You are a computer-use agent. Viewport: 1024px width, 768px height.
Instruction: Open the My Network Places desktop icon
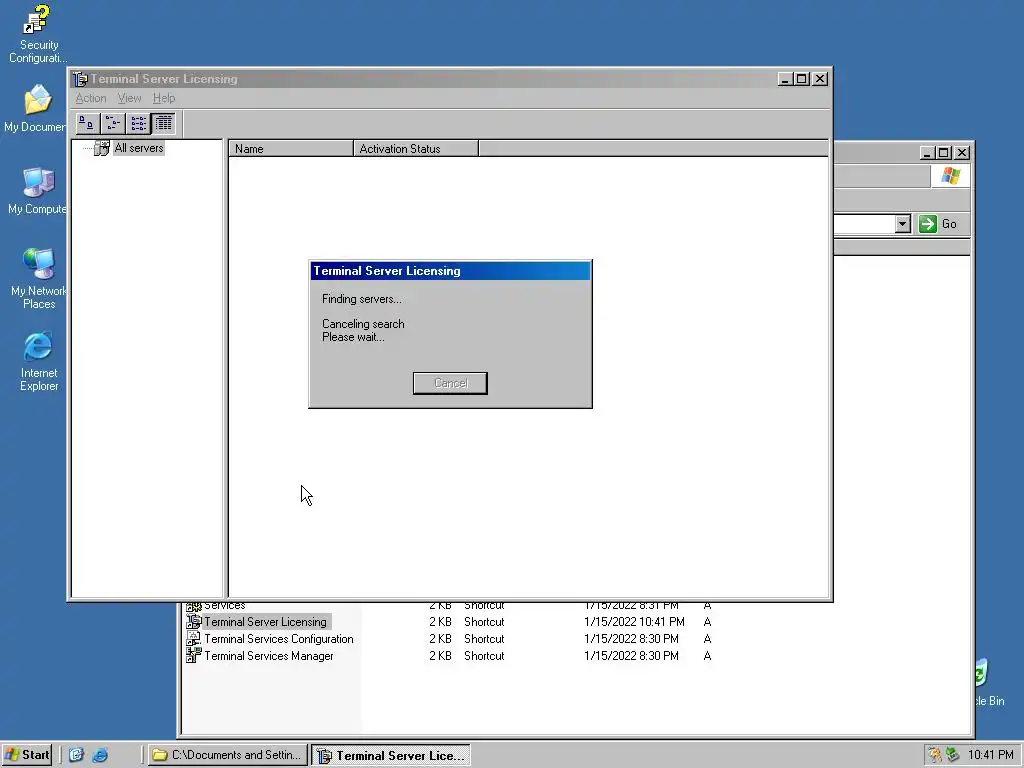point(39,279)
